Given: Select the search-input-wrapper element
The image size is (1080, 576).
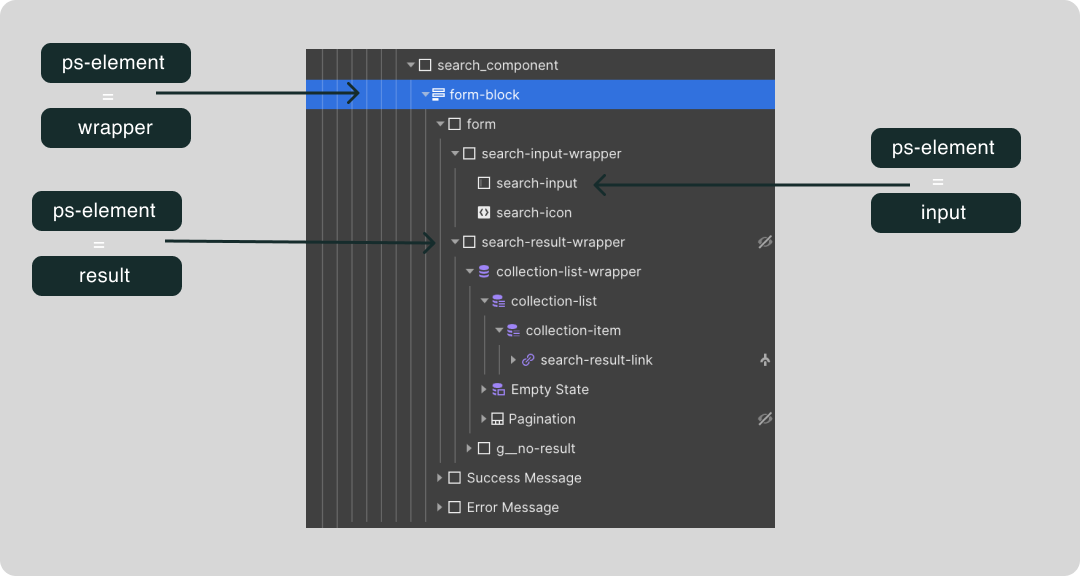Looking at the screenshot, I should point(550,153).
